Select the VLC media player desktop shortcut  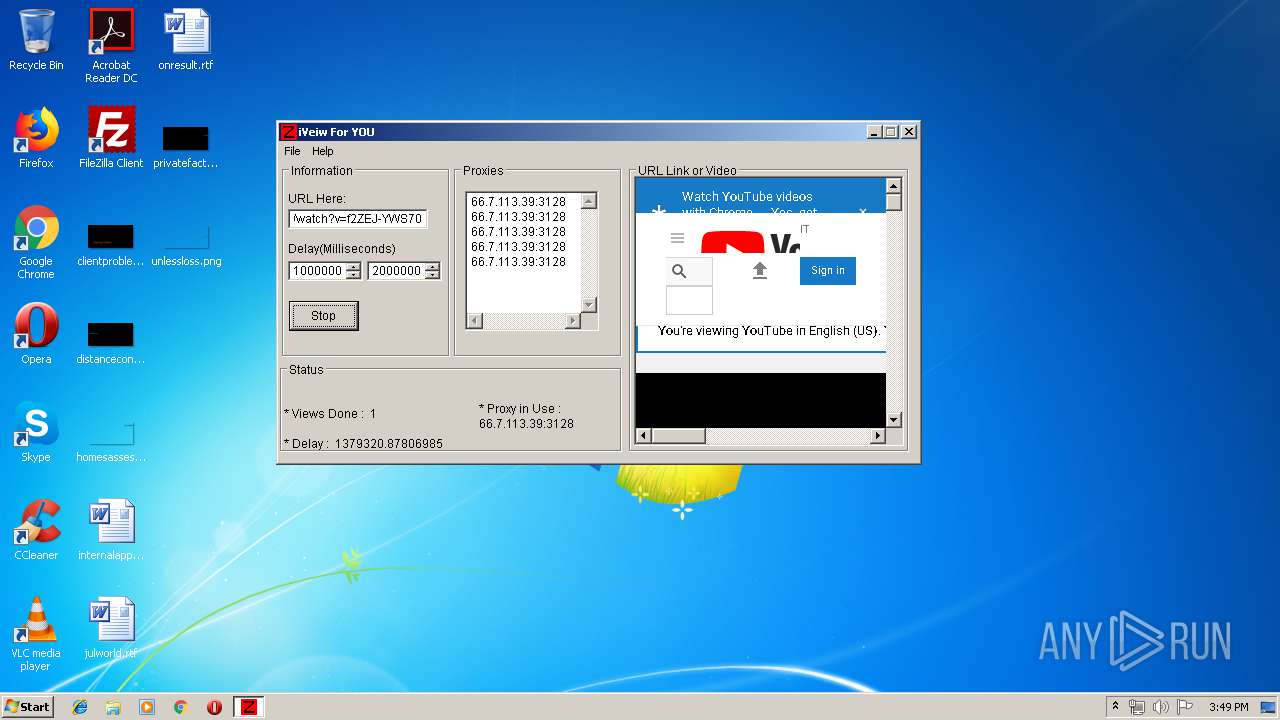point(36,634)
